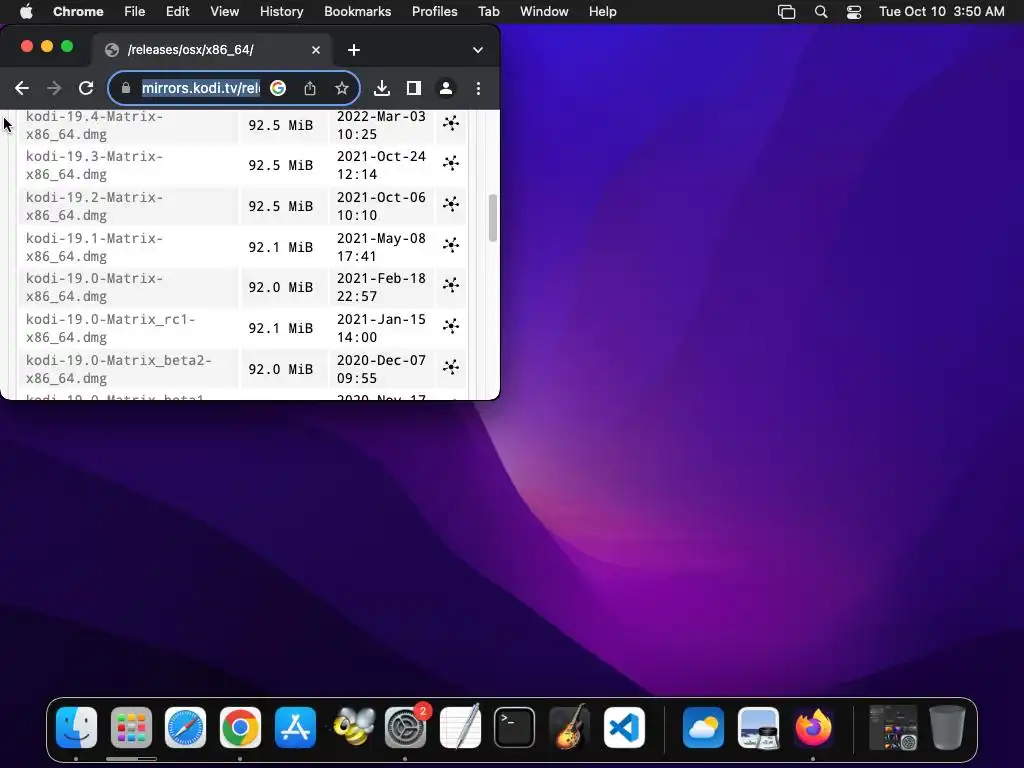Image resolution: width=1024 pixels, height=768 pixels.
Task: Launch Terminal from the Dock
Action: tap(515, 728)
